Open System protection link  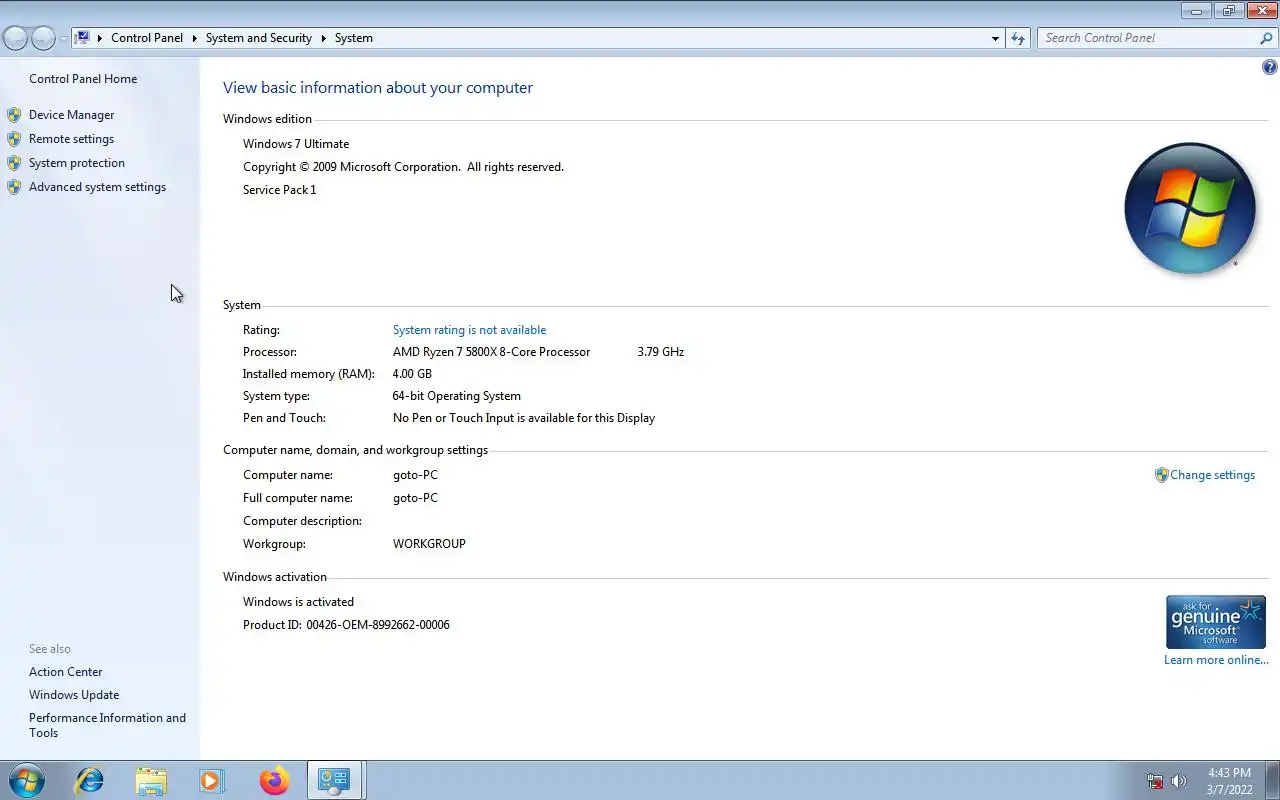77,163
